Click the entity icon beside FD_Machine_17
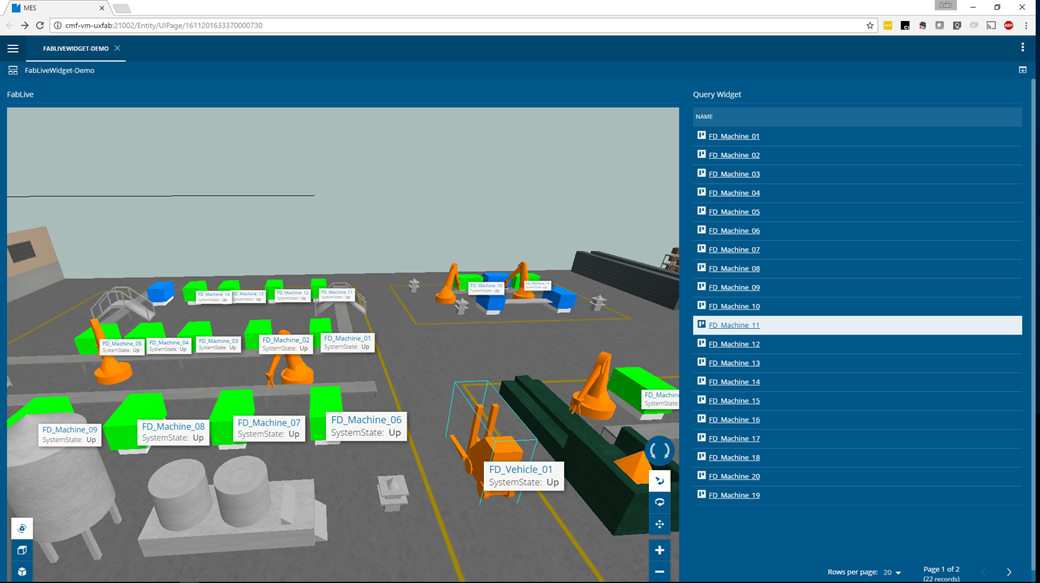The width and height of the screenshot is (1040, 583). [x=701, y=438]
